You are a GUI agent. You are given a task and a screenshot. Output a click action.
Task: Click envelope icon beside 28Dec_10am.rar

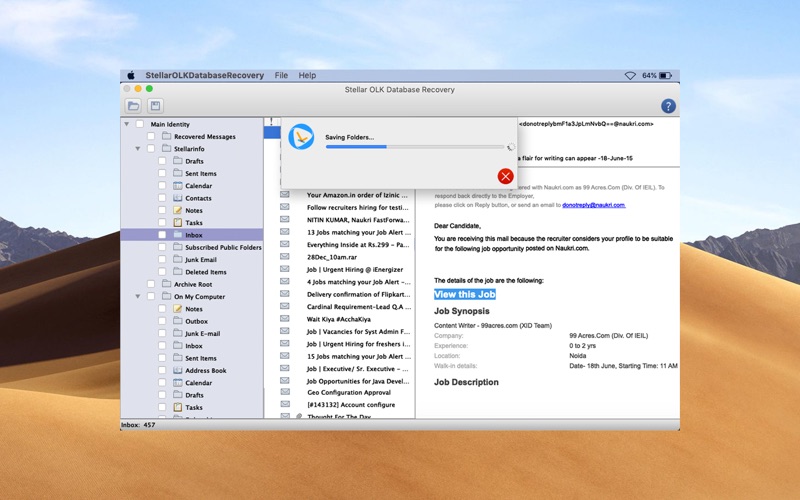pyautogui.click(x=285, y=257)
